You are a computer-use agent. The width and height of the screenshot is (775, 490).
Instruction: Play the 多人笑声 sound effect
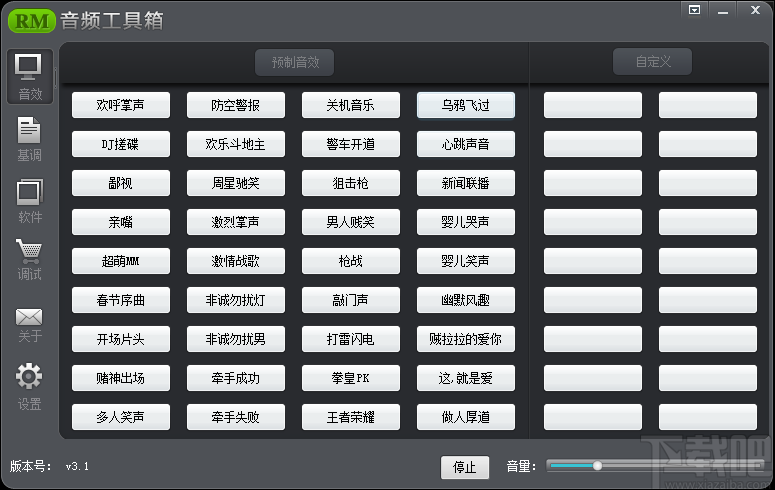[x=121, y=417]
